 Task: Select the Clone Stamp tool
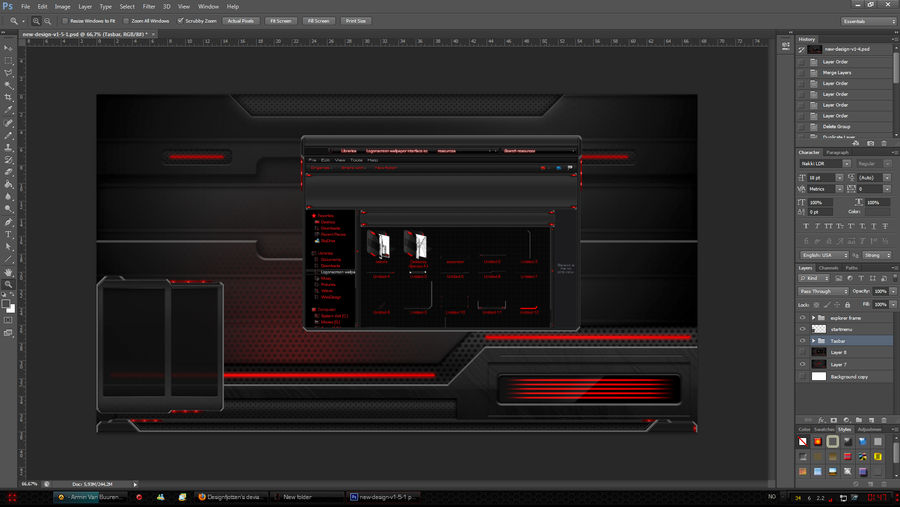tap(8, 148)
